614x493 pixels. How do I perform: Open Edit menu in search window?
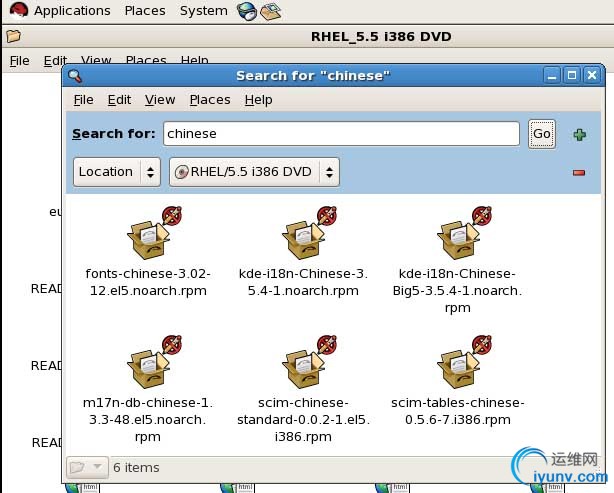[119, 100]
